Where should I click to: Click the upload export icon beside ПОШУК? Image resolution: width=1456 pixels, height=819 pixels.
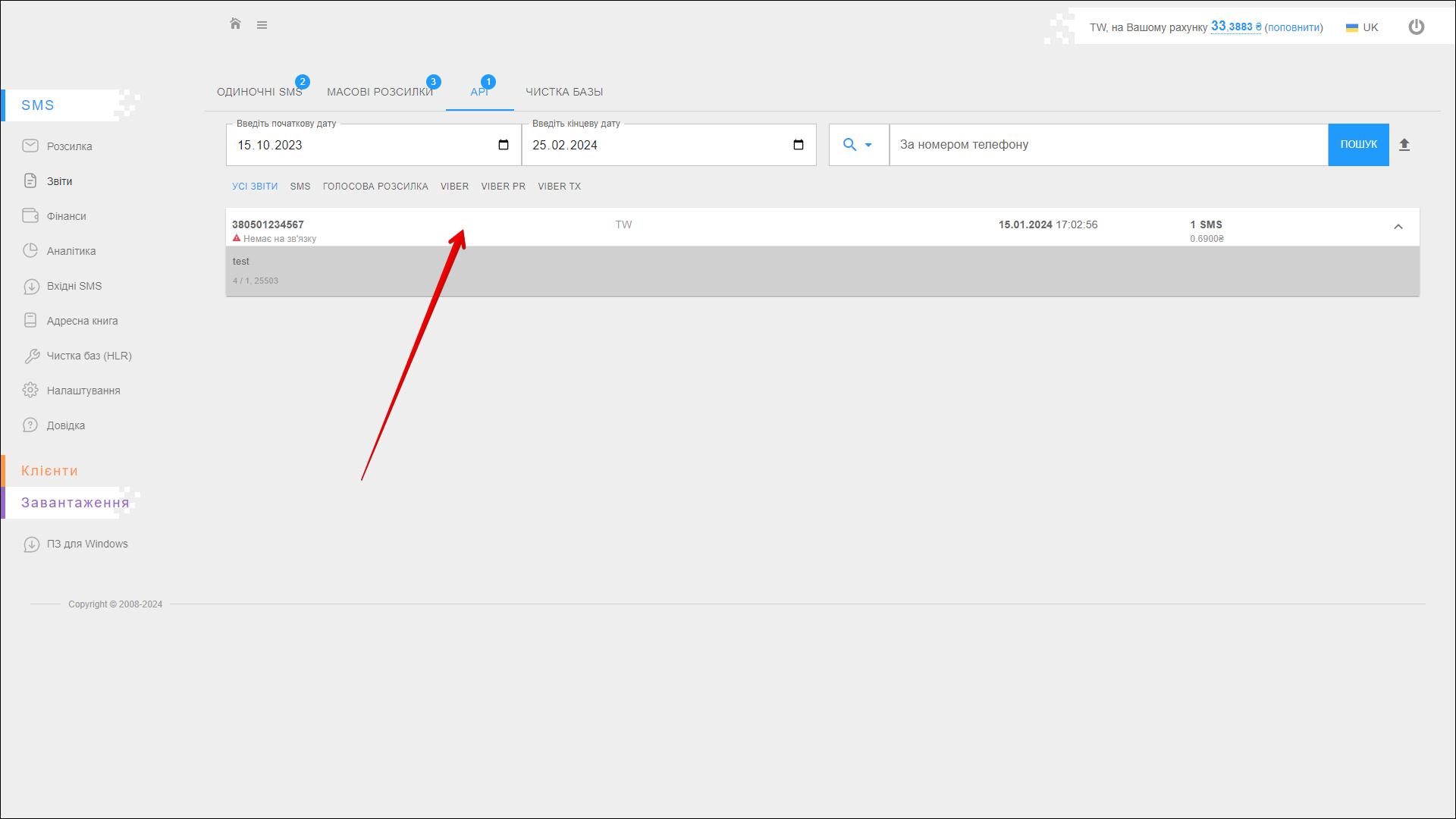[x=1404, y=145]
